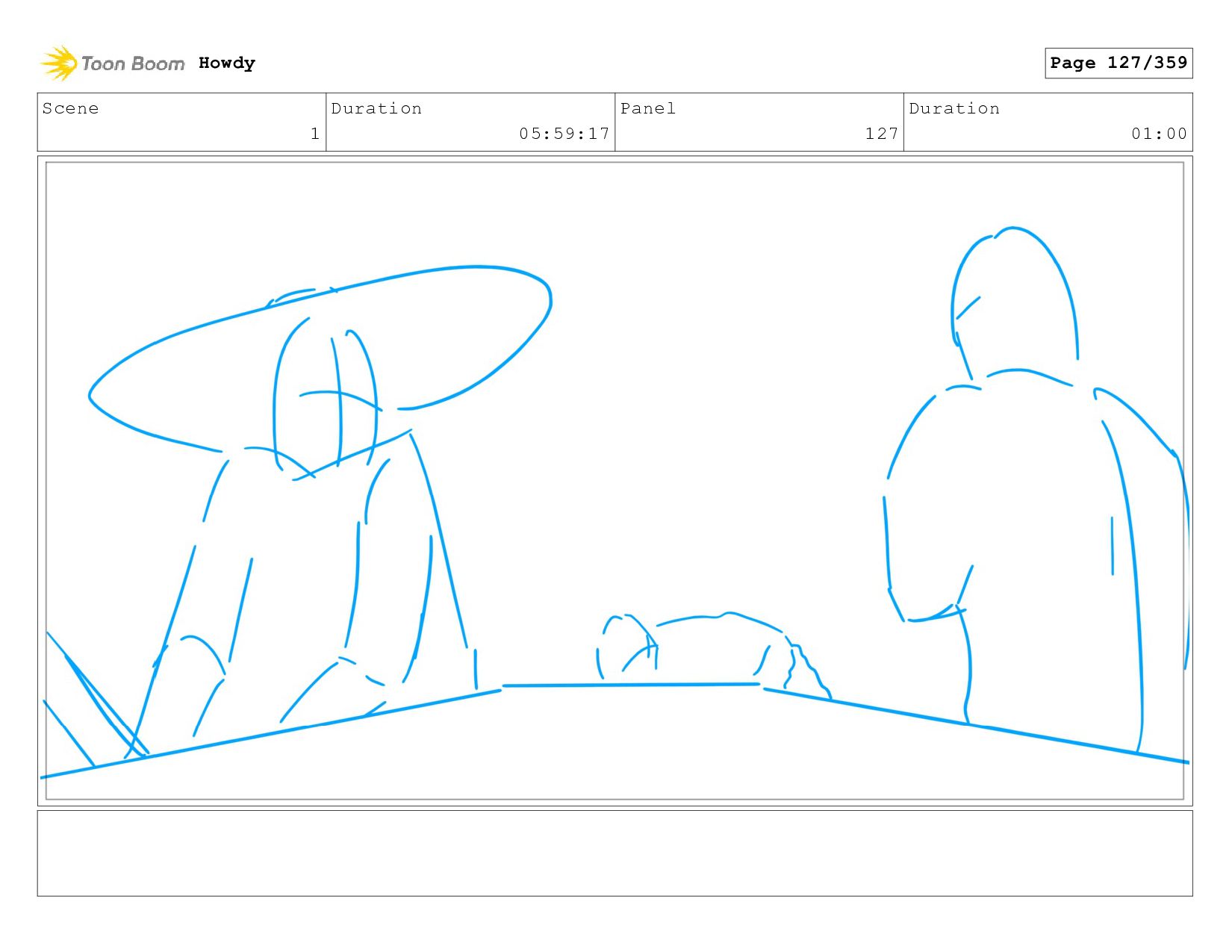Click the 'Scene' header label
1232x952 pixels.
click(x=70, y=108)
